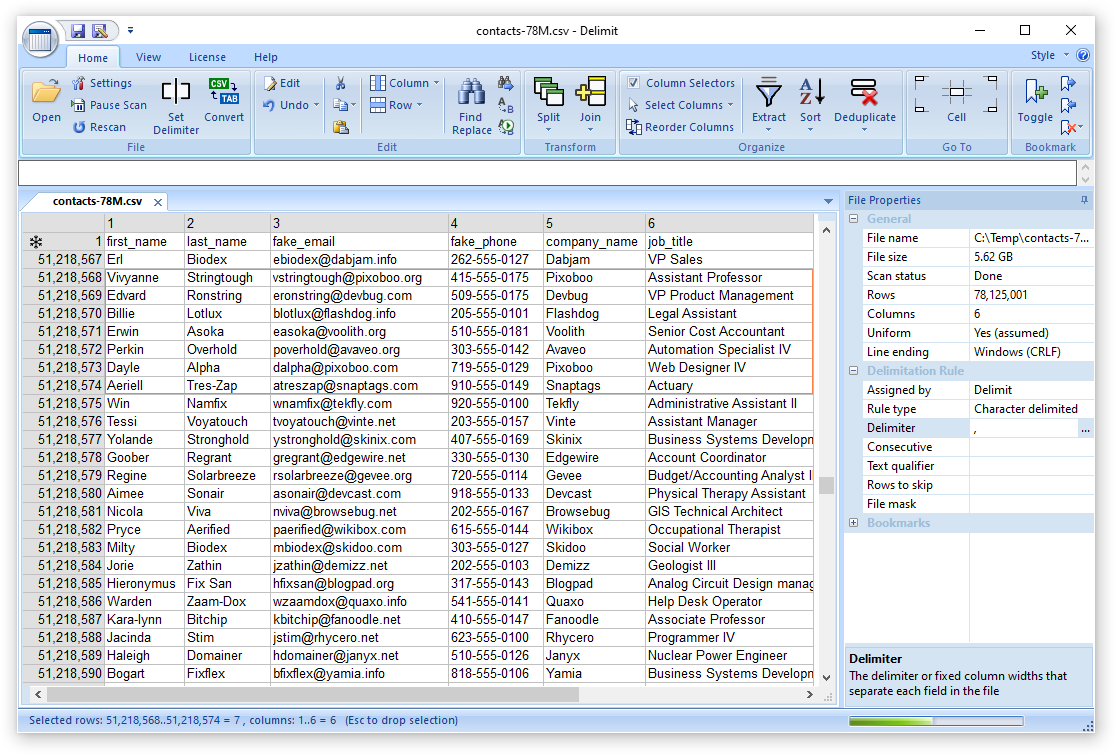The image size is (1116, 755).
Task: Click the Join columns icon
Action: [590, 92]
